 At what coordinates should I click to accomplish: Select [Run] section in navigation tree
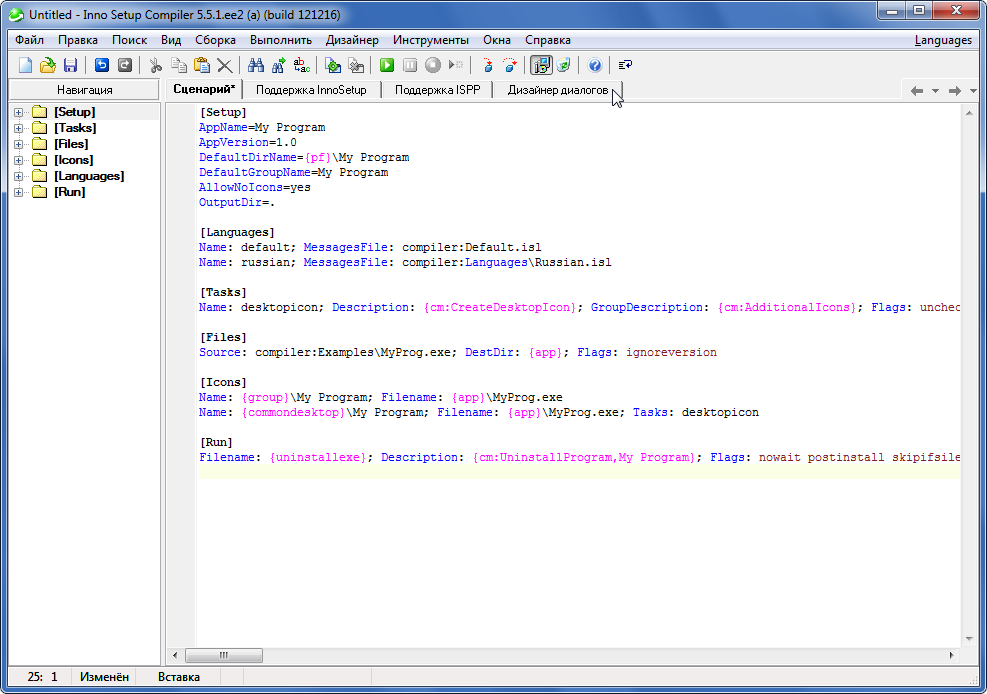coord(69,192)
